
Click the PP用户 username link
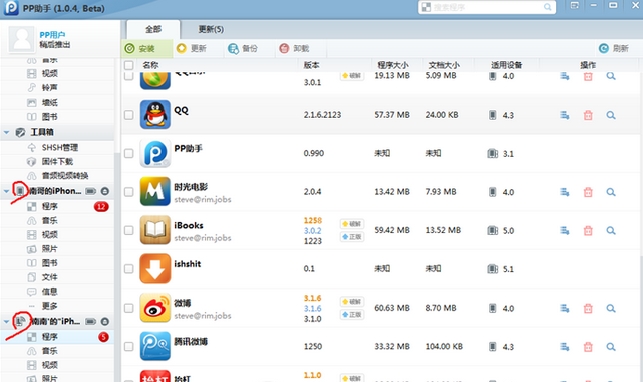(52, 35)
